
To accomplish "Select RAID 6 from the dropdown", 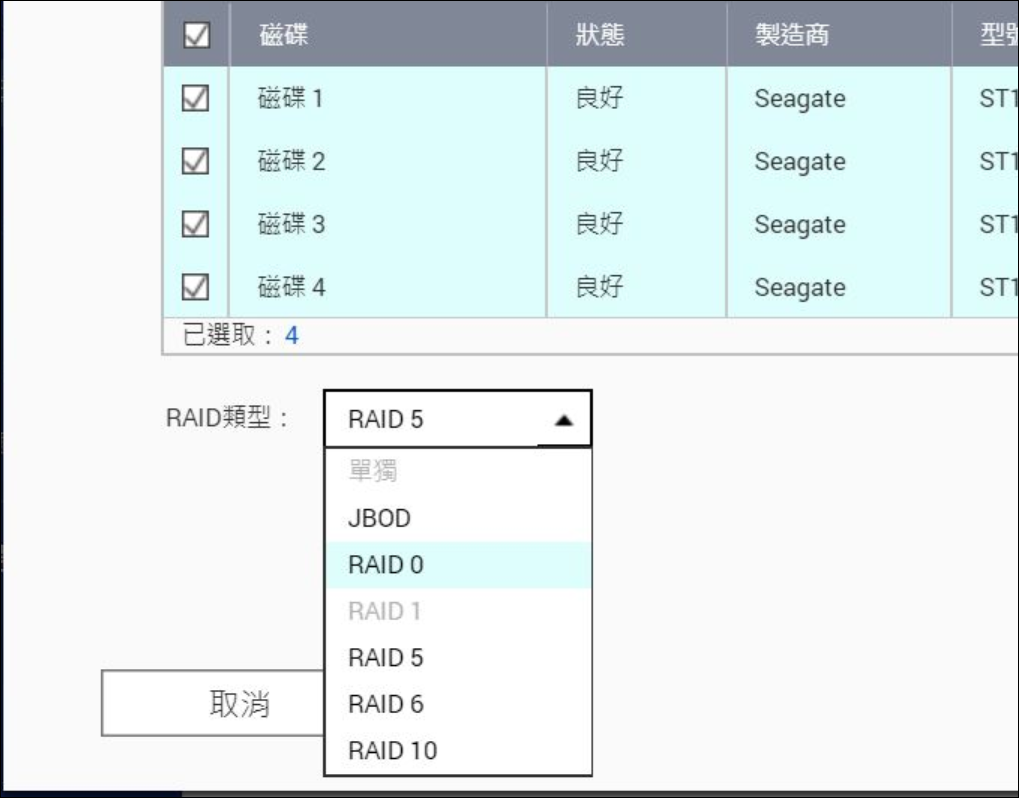I will (x=386, y=704).
